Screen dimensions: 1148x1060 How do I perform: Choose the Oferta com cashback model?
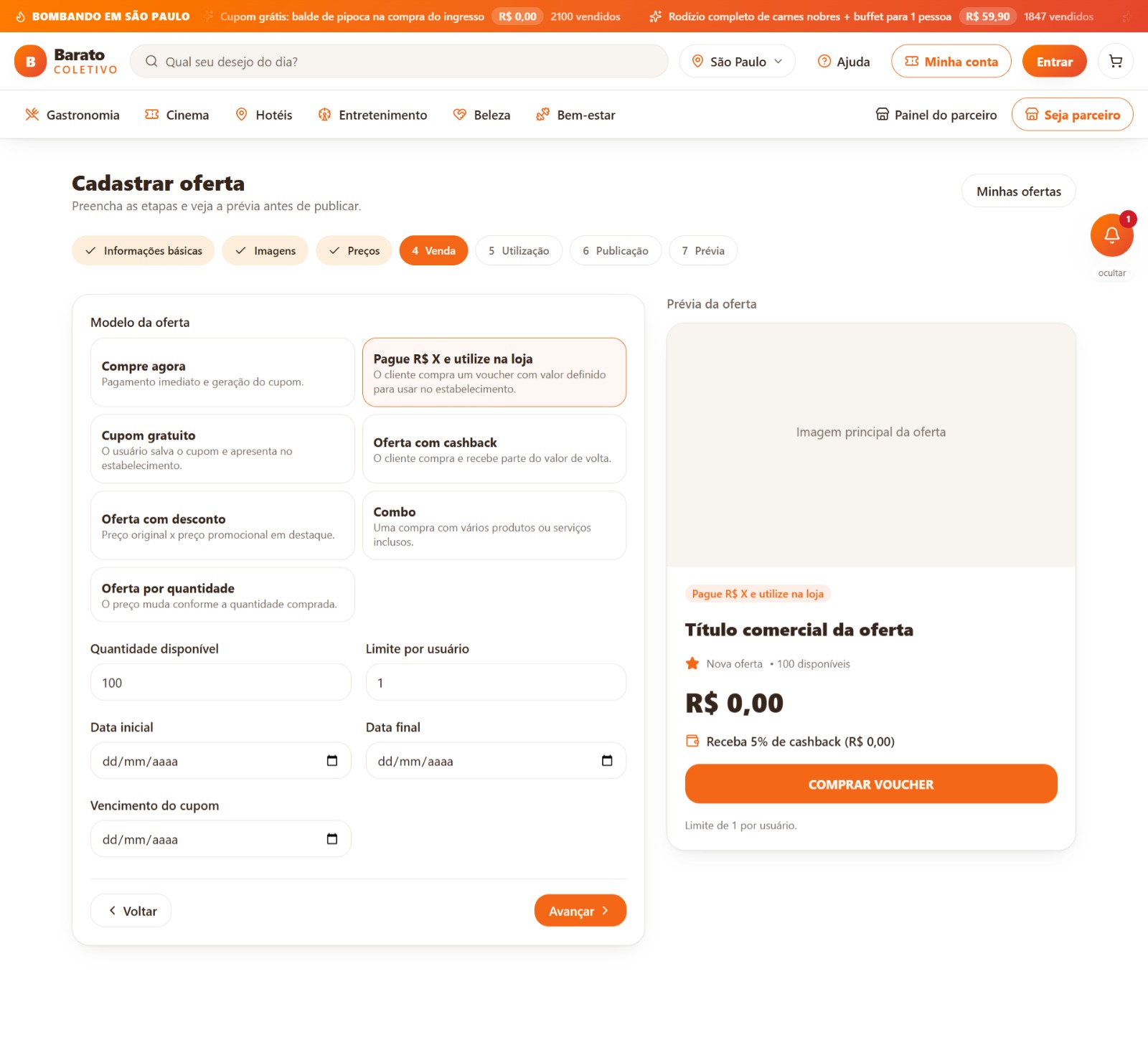494,449
